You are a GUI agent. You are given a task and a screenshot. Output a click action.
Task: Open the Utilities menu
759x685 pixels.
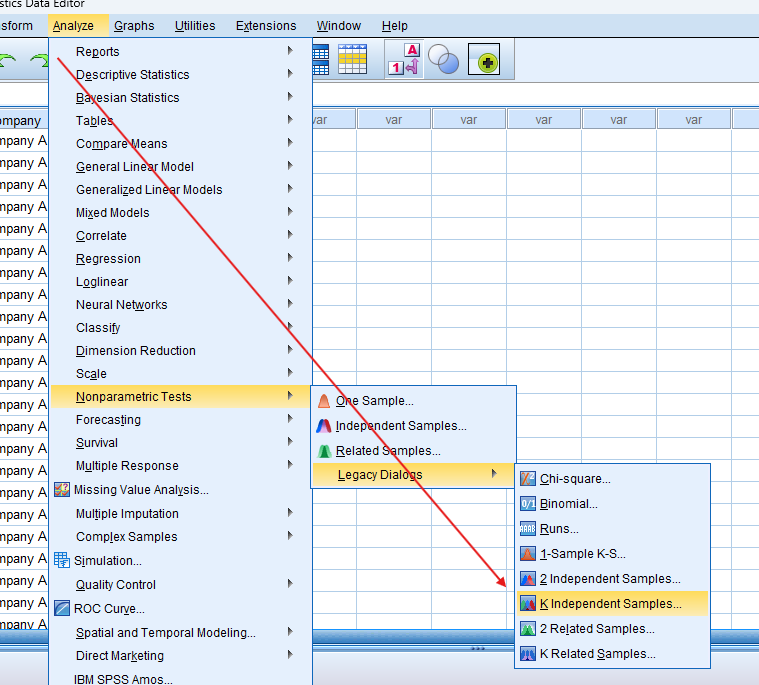point(194,25)
